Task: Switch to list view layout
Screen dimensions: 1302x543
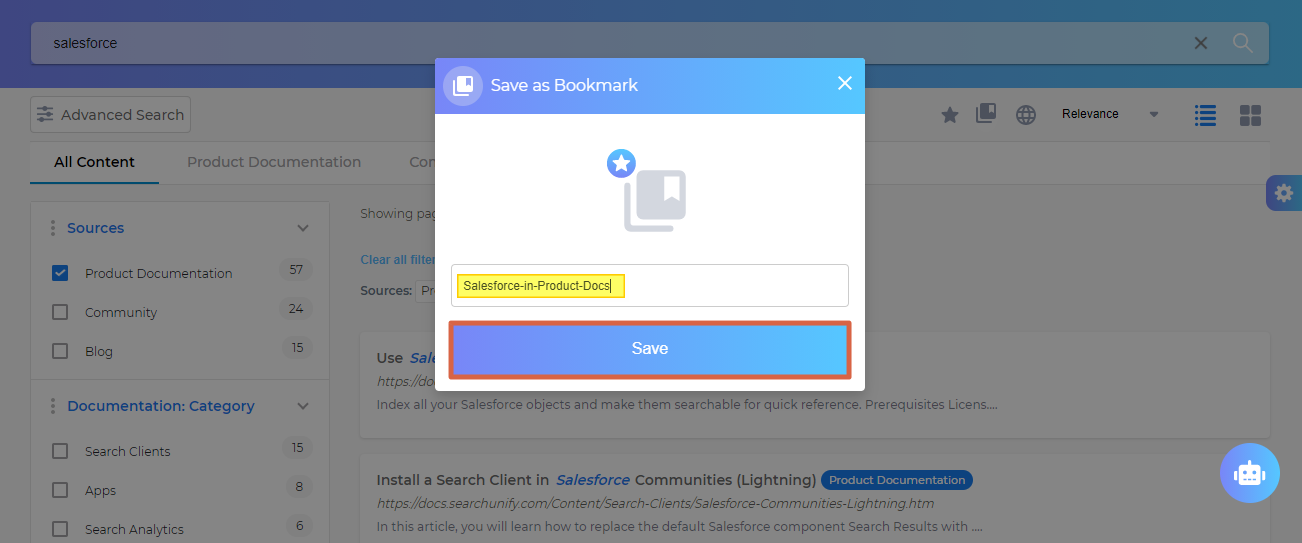Action: click(1206, 115)
